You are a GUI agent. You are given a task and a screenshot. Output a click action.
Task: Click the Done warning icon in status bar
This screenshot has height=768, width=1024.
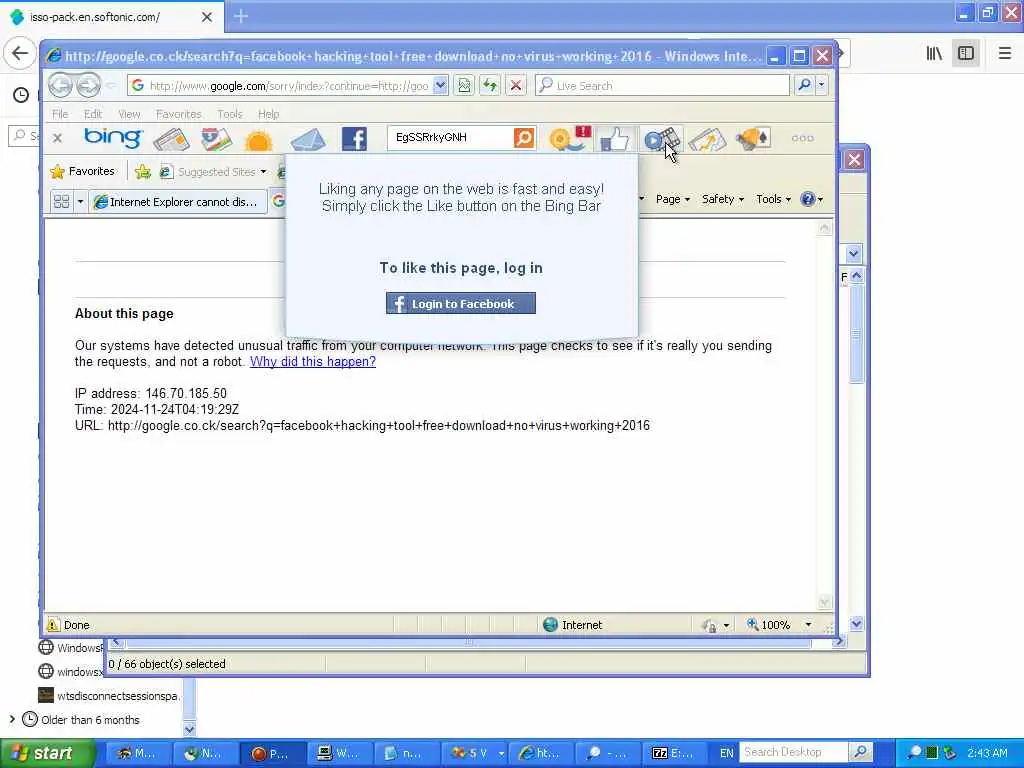pos(53,625)
